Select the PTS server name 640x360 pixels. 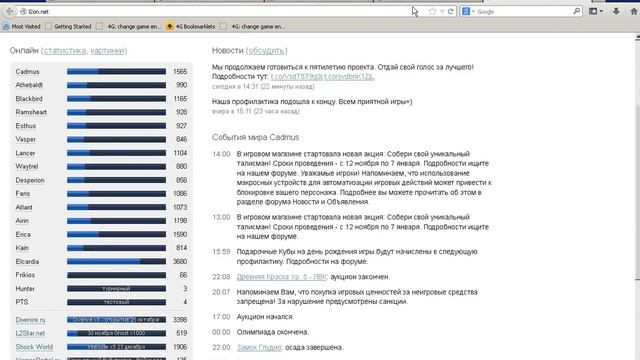(x=22, y=302)
